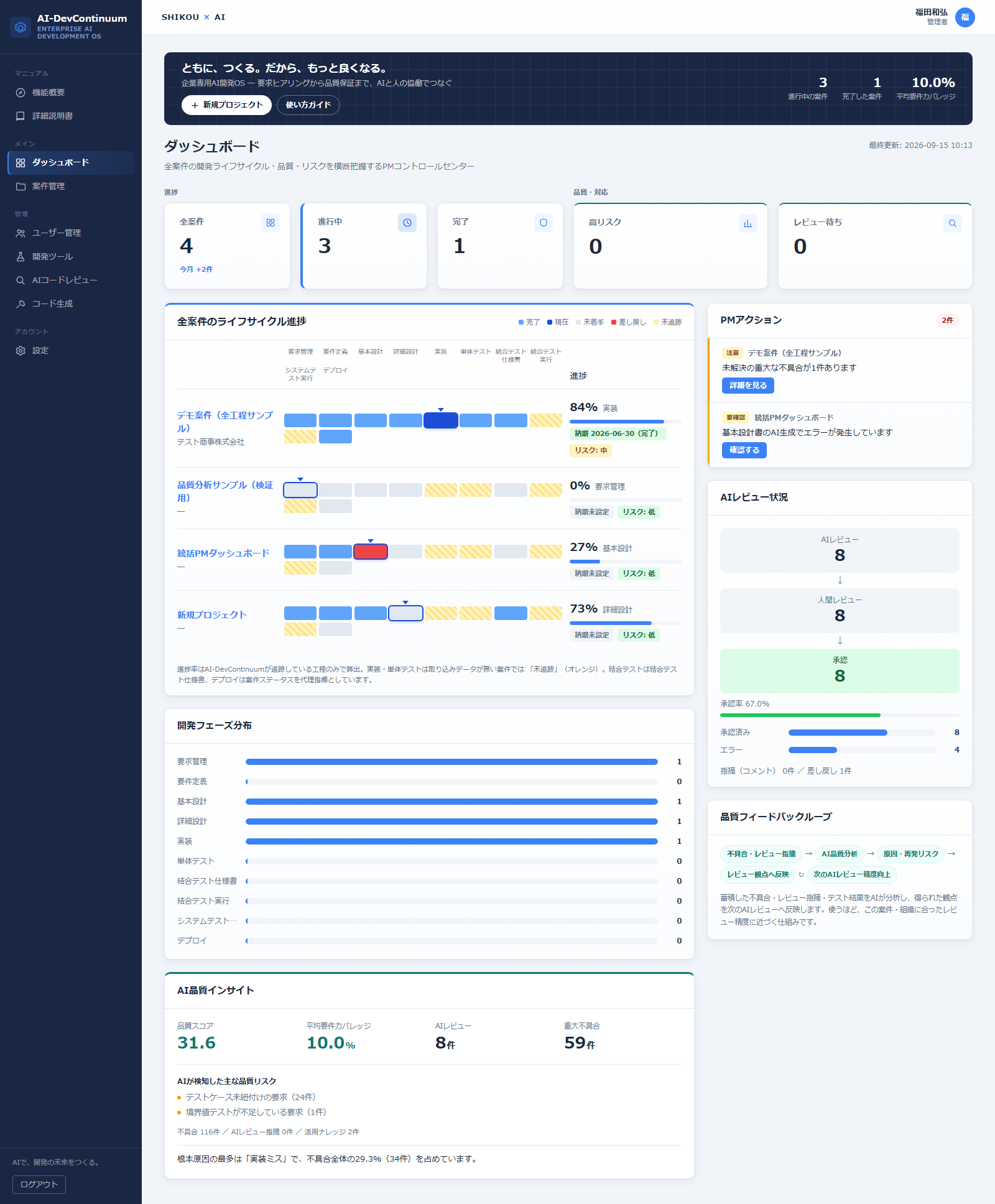Click 詳細を見る in PMアクション
The image size is (995, 1204).
coord(748,386)
